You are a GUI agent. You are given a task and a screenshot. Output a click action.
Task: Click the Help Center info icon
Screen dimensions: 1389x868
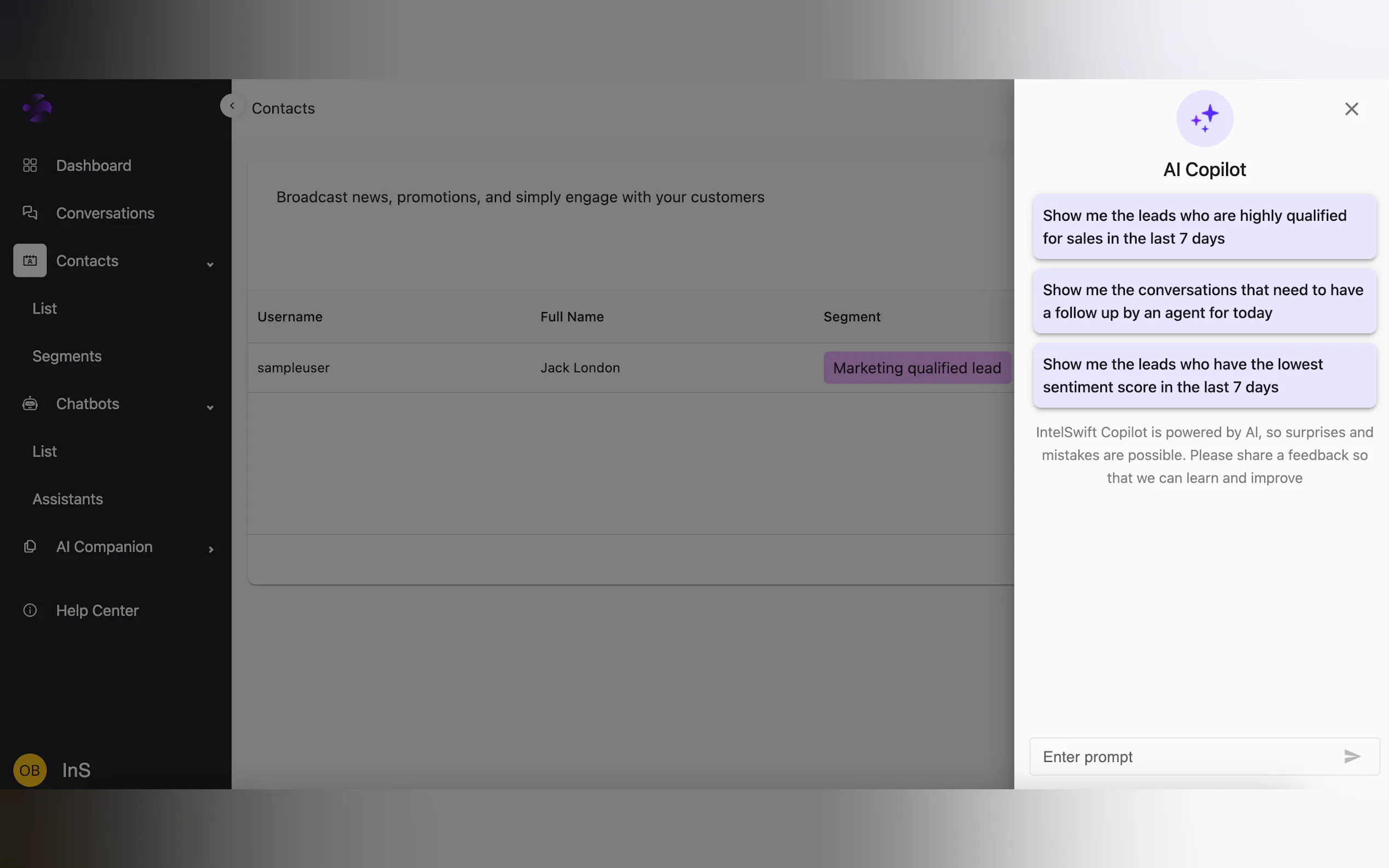coord(30,610)
